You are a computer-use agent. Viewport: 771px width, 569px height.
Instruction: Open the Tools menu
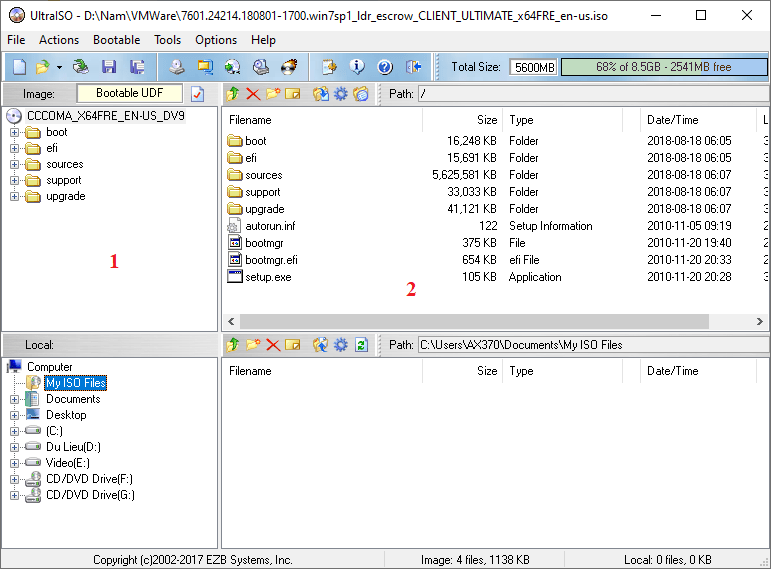click(x=167, y=40)
